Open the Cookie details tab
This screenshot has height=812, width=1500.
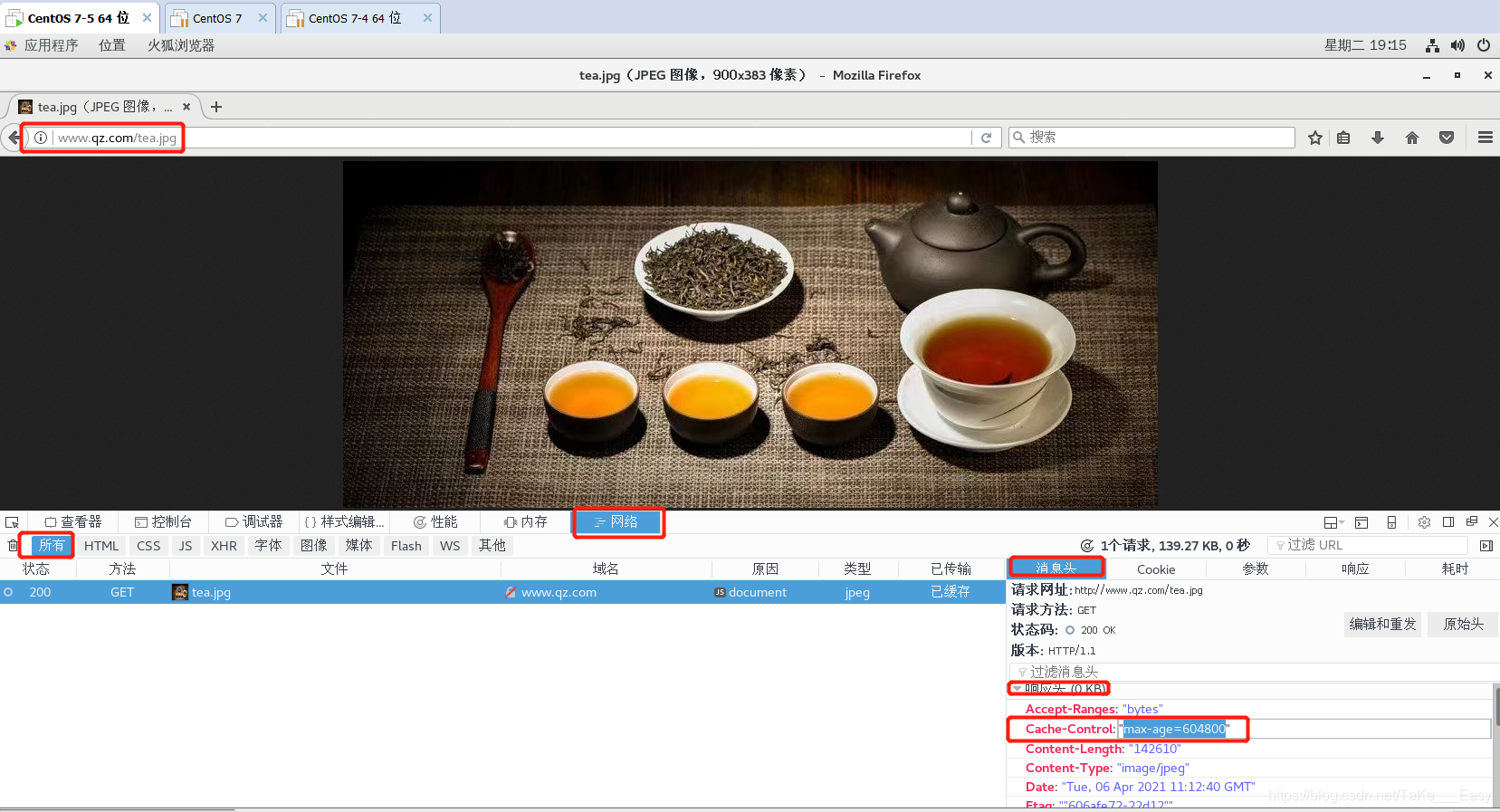(x=1156, y=569)
